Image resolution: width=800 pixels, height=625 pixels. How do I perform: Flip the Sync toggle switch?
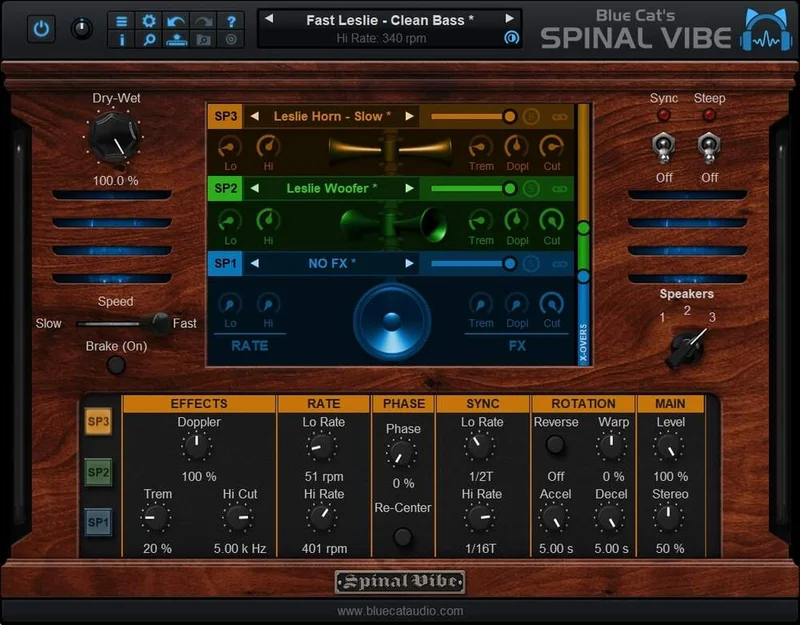(663, 147)
